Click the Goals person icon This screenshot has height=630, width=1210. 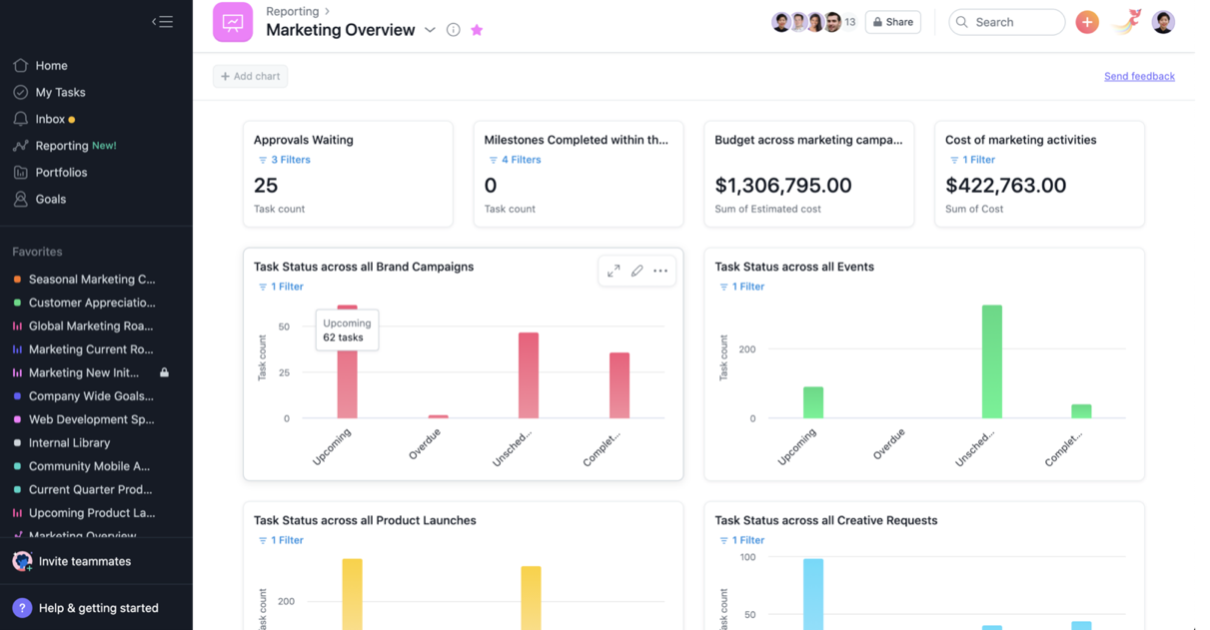point(20,199)
